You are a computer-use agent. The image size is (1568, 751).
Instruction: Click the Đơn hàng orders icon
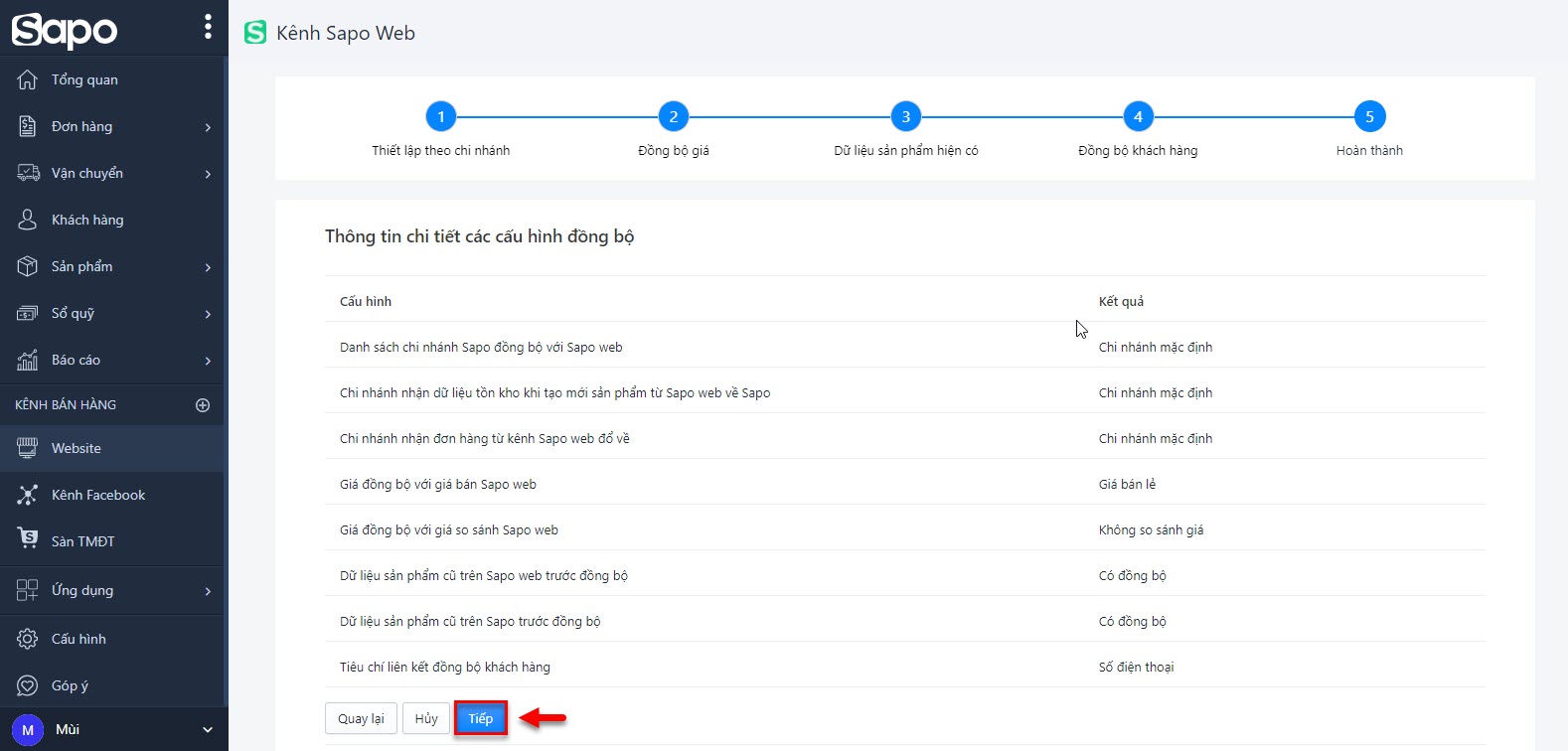tap(28, 126)
